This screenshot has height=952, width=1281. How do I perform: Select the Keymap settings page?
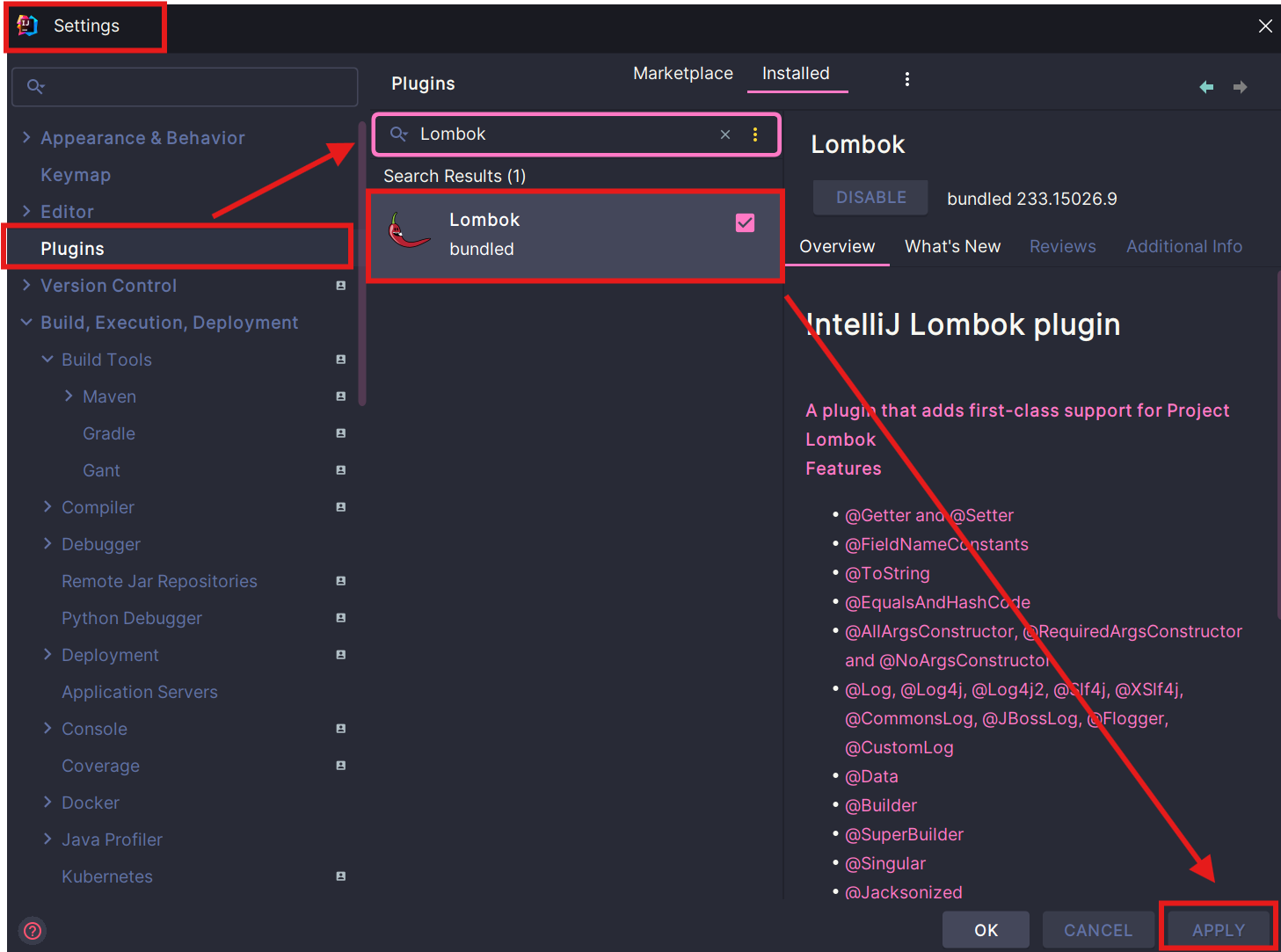[76, 175]
